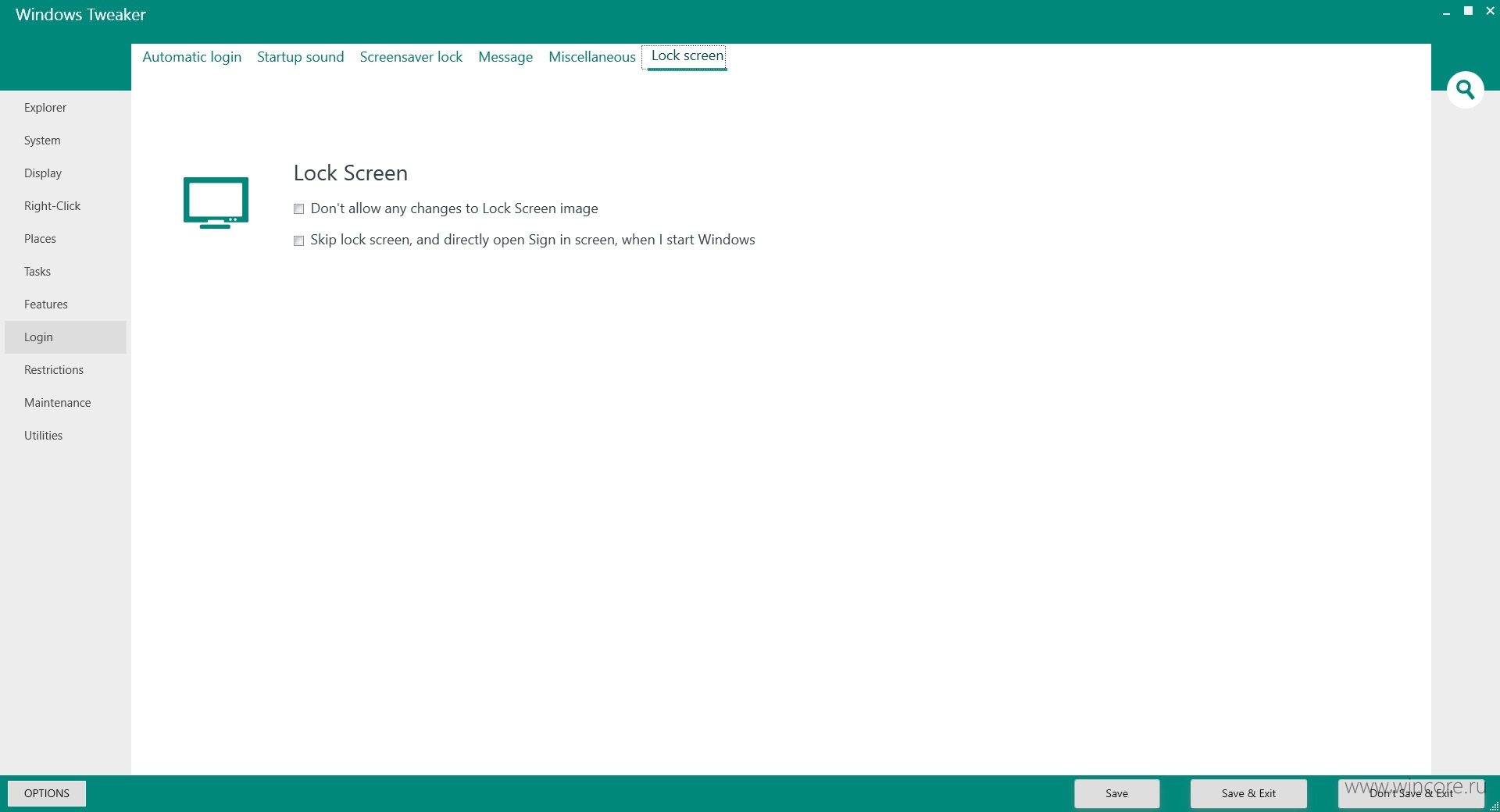Open Restrictions sidebar section

click(66, 370)
